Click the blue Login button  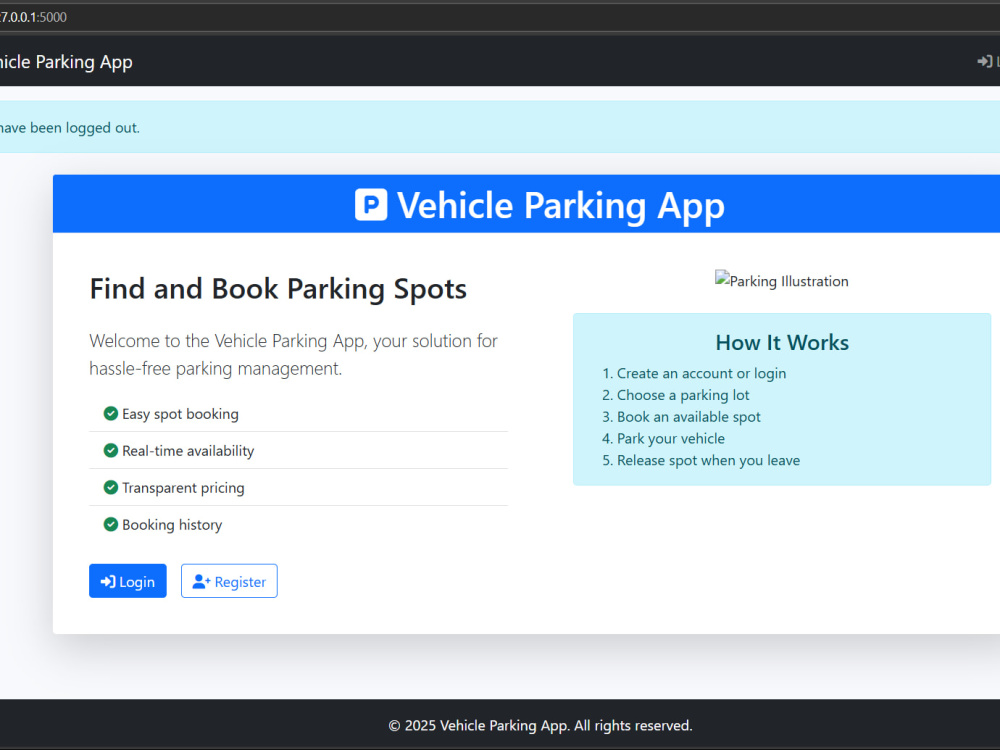pyautogui.click(x=128, y=581)
